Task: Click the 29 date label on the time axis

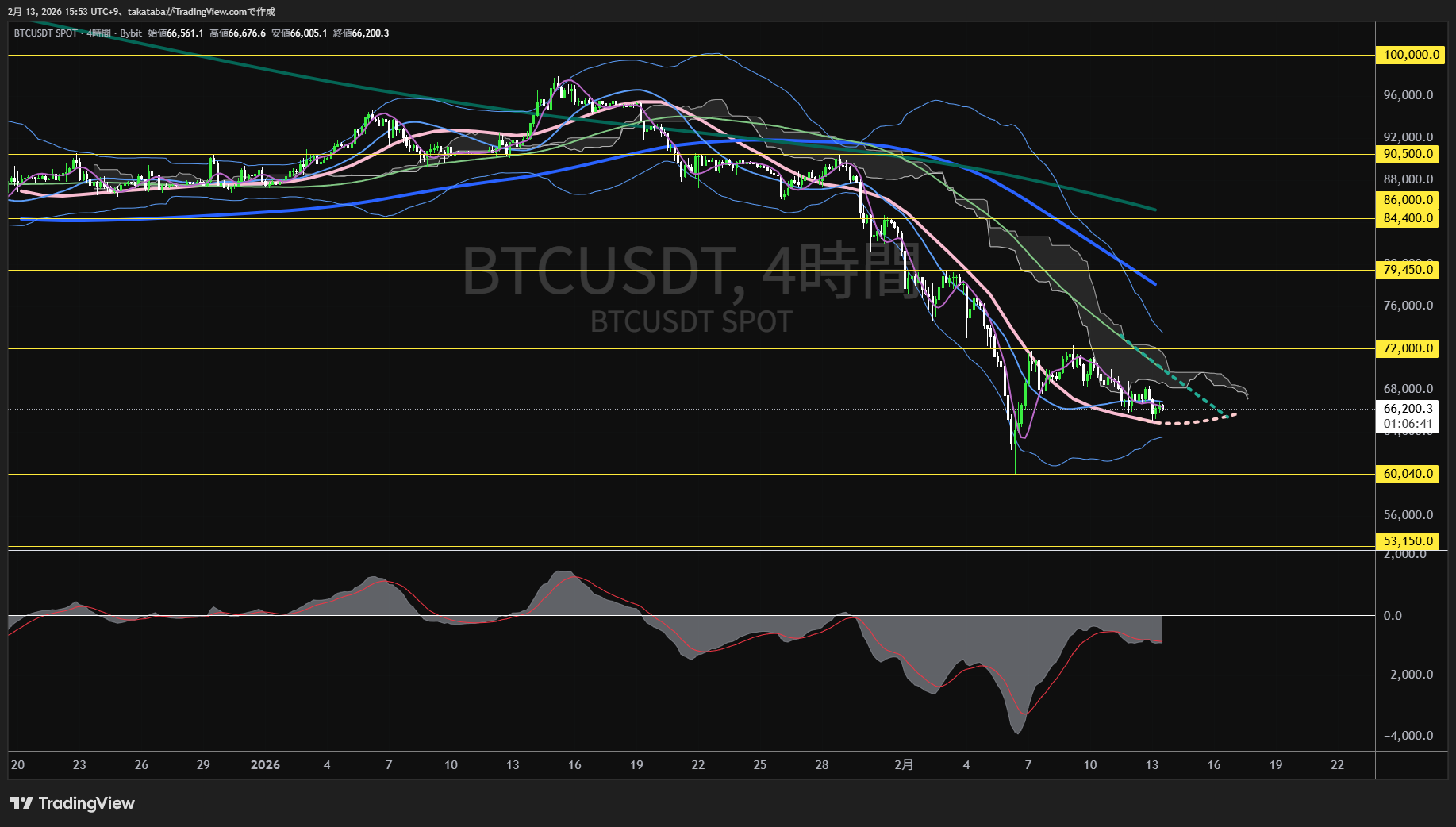Action: coord(203,765)
